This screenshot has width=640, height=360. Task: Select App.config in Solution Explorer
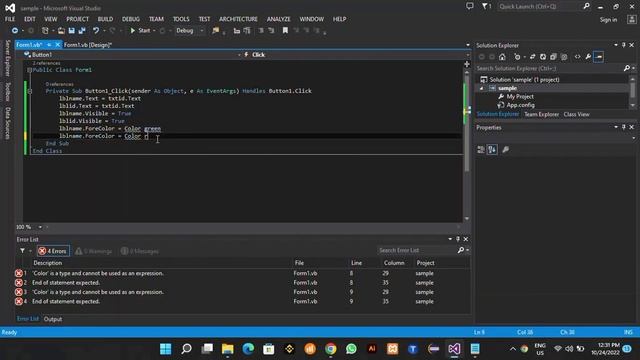pos(520,105)
